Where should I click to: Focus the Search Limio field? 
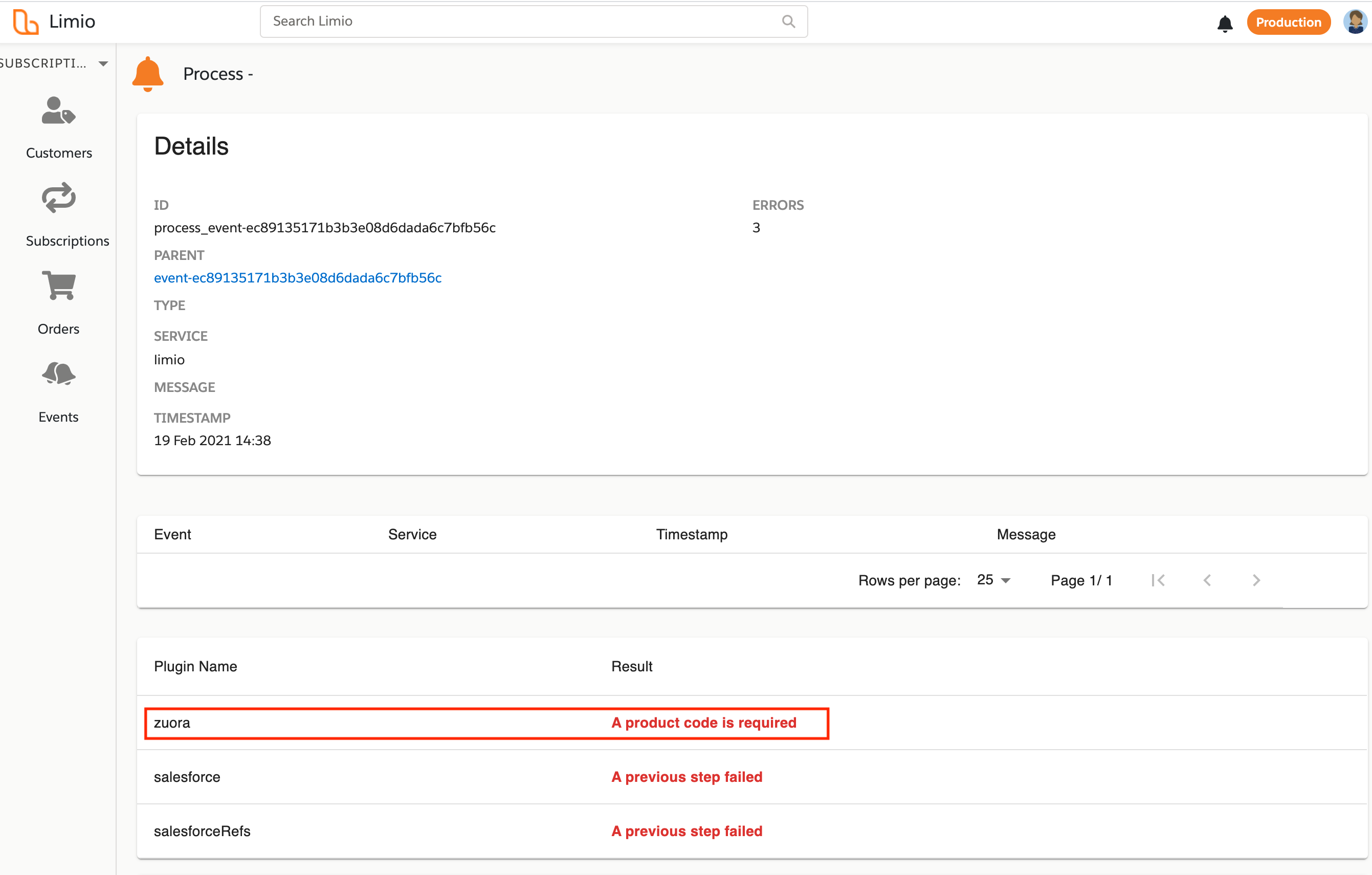(534, 21)
